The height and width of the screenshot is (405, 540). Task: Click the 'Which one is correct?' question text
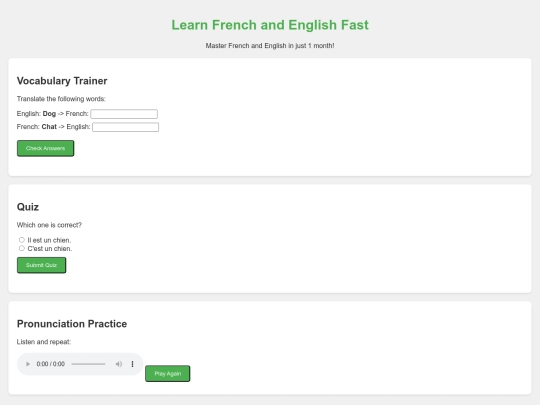49,225
